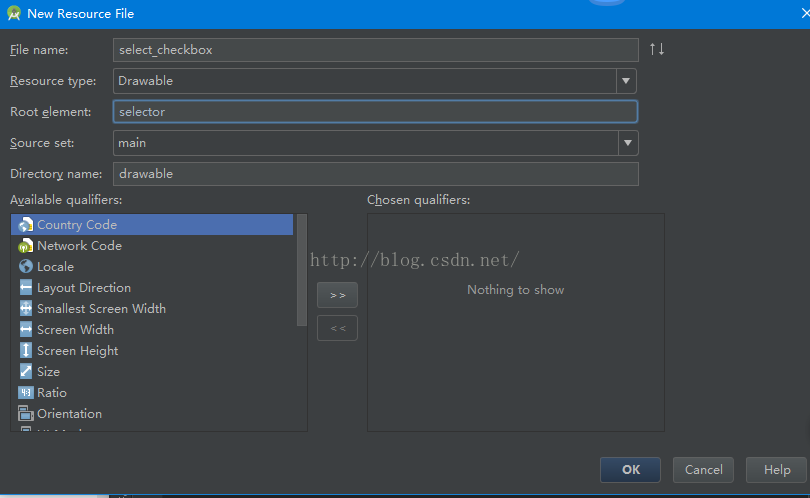Click the Country Code qualifier icon

25,225
